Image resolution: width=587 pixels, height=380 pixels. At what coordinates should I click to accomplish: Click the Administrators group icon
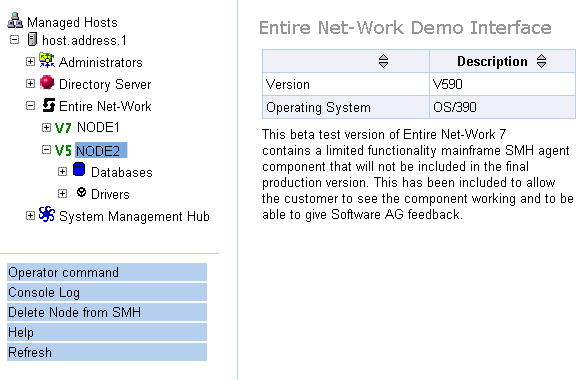click(x=47, y=61)
